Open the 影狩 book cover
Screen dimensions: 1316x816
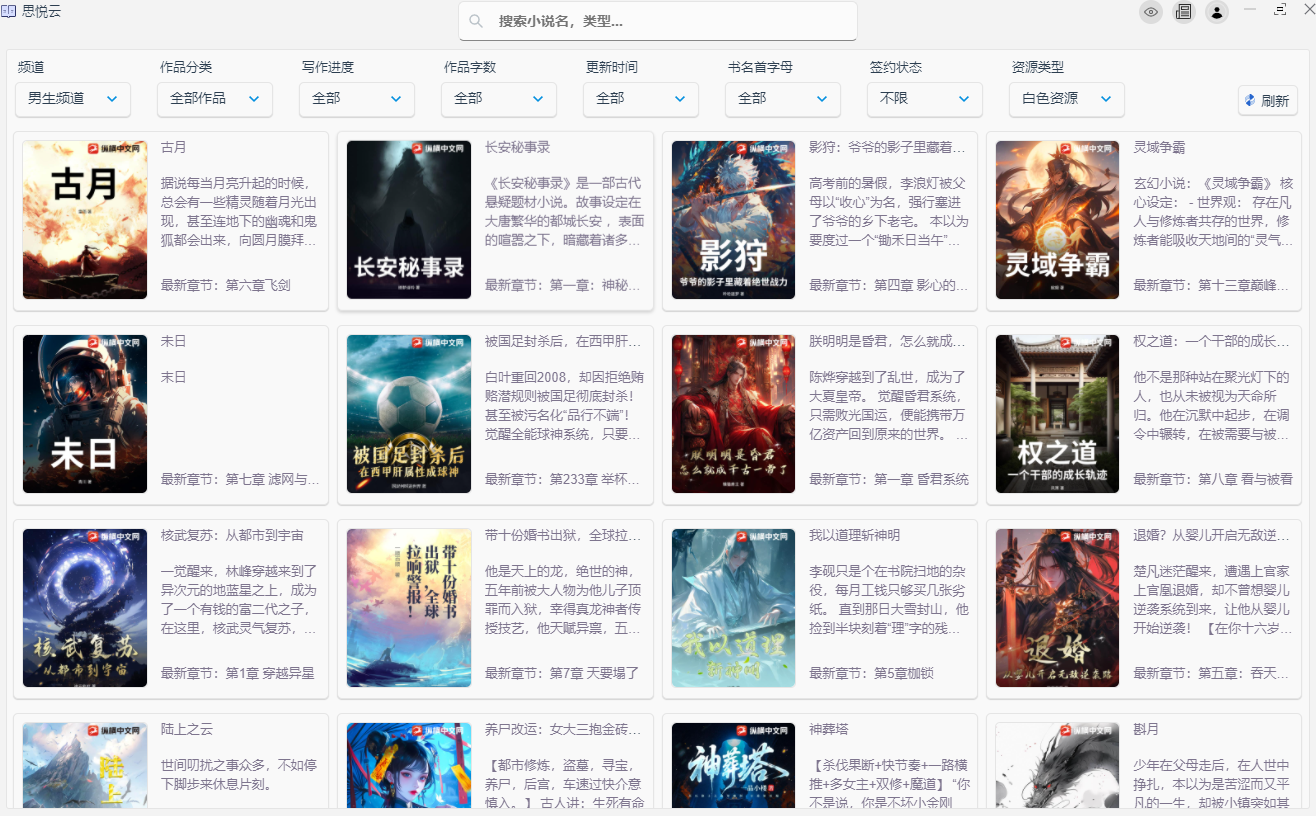(733, 220)
